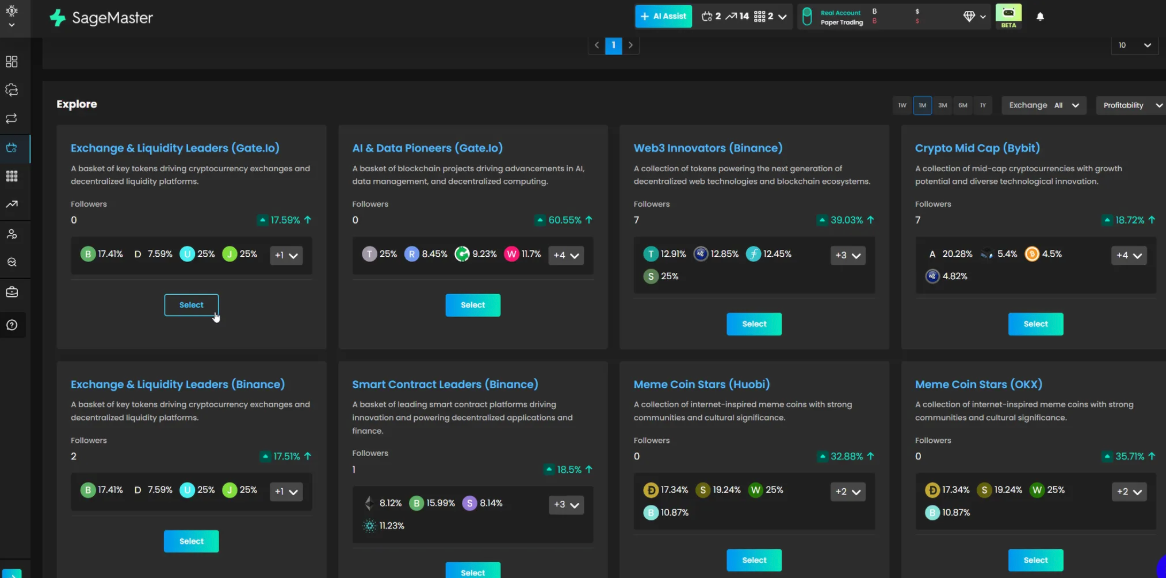1166x578 pixels.
Task: Toggle Real Account / Paper Trading switch
Action: click(808, 17)
